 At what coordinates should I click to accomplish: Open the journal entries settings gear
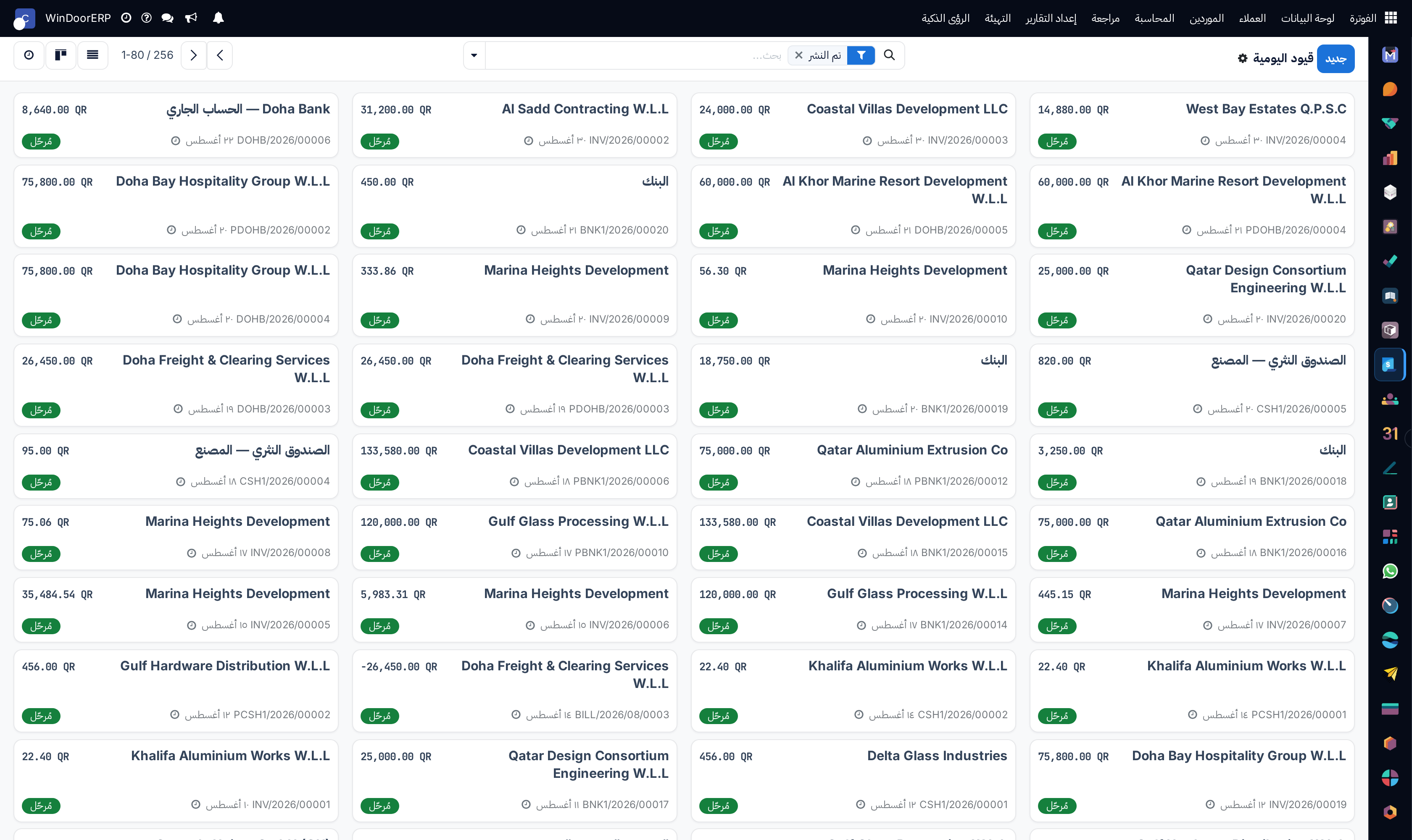[x=1243, y=58]
